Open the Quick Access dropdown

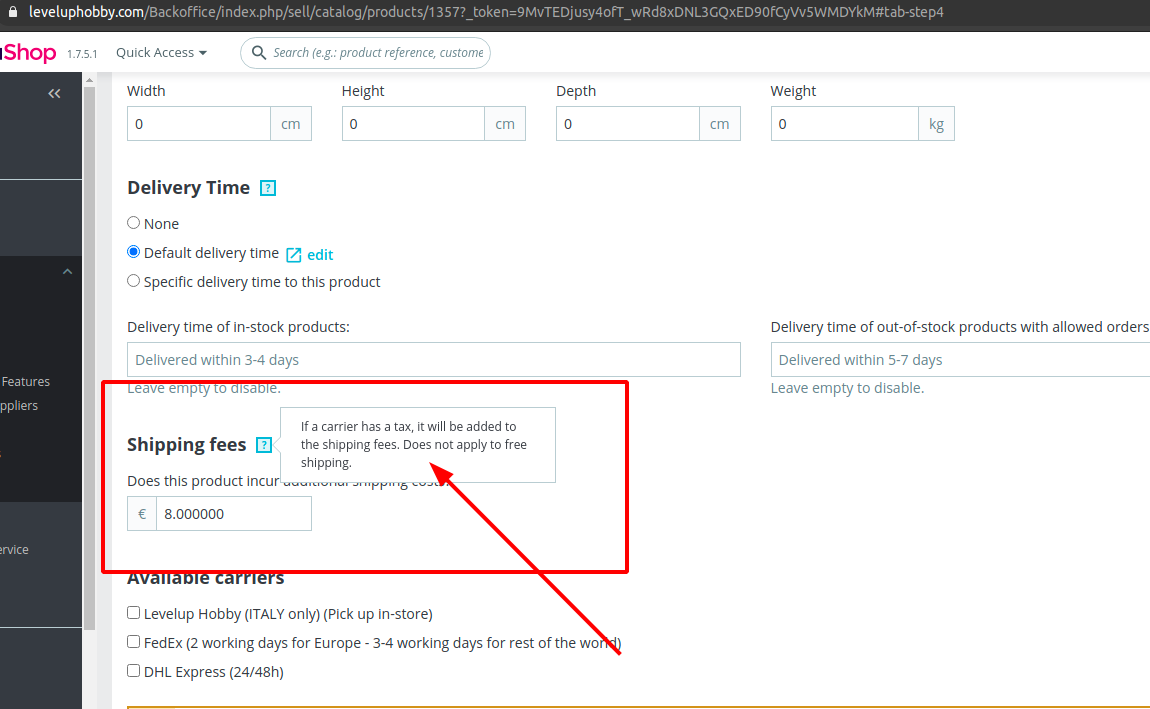tap(160, 52)
